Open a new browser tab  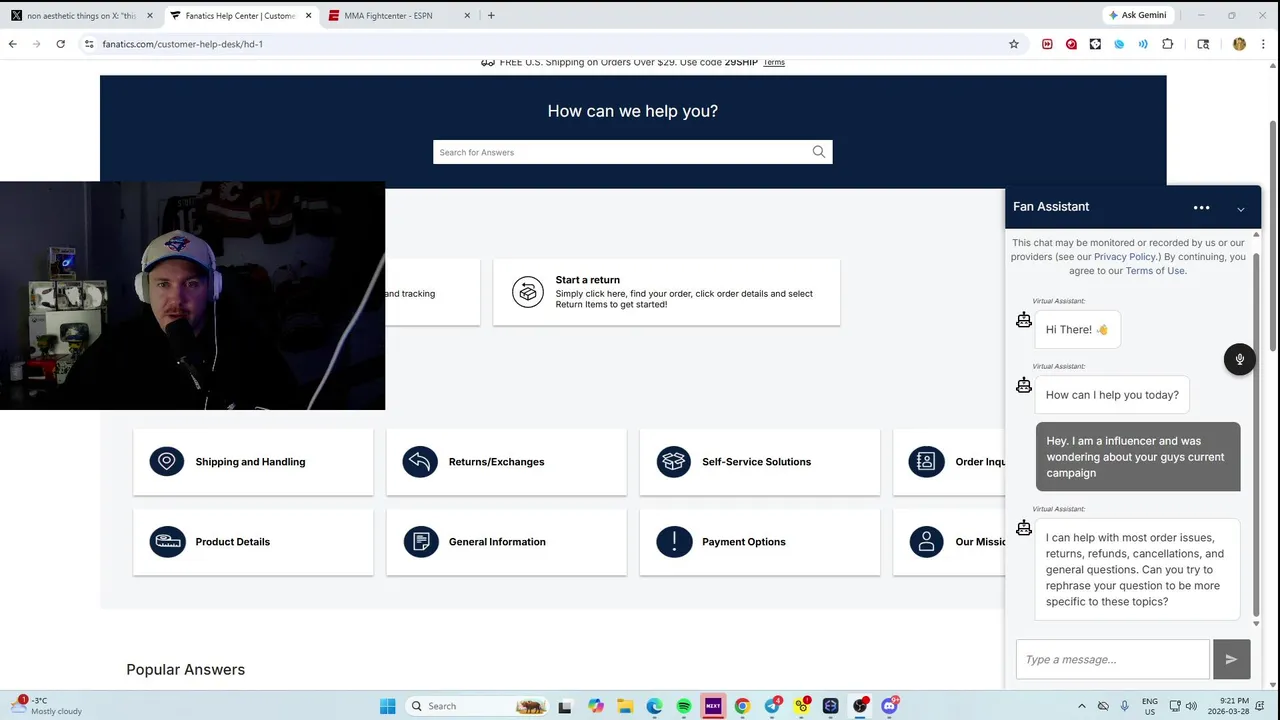point(491,15)
